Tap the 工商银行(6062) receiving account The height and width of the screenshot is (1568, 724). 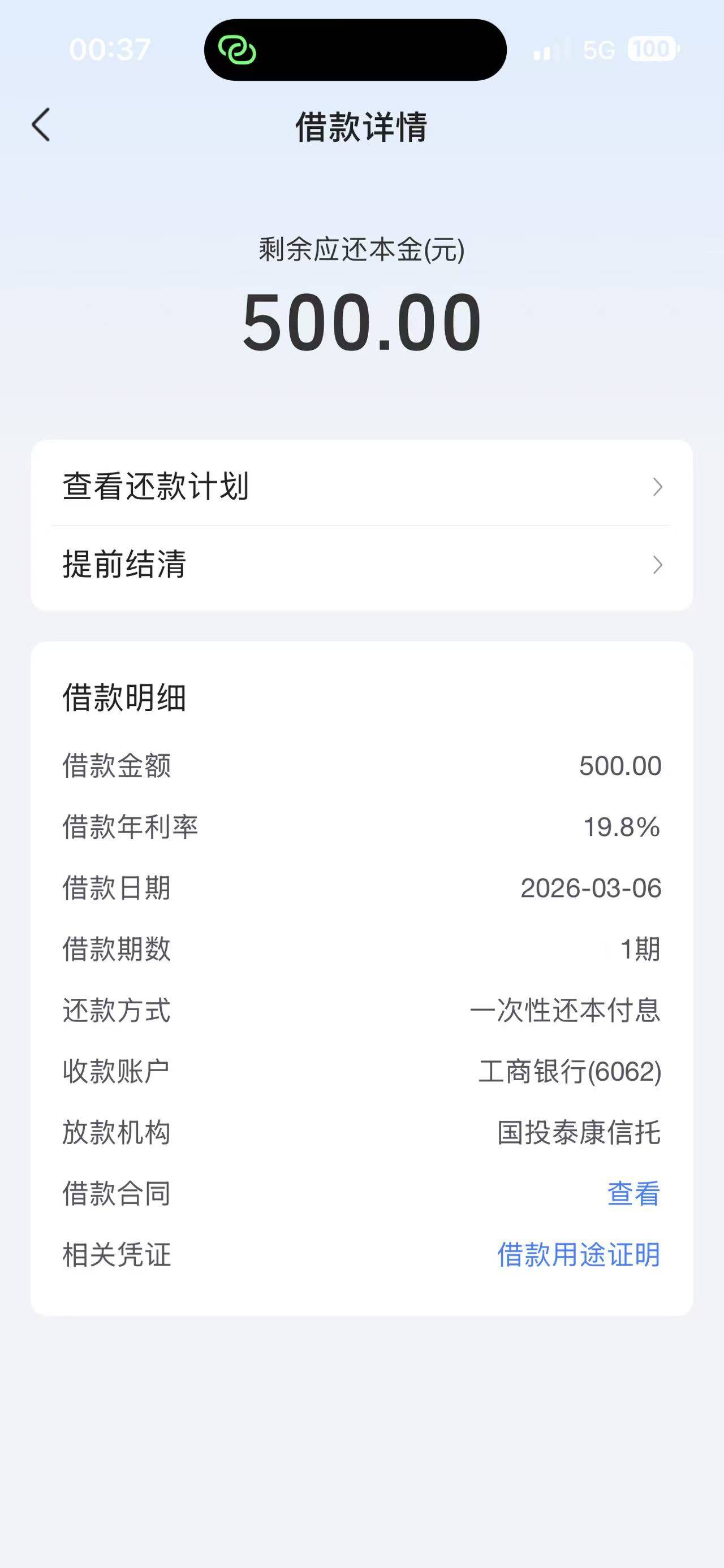[x=570, y=1071]
